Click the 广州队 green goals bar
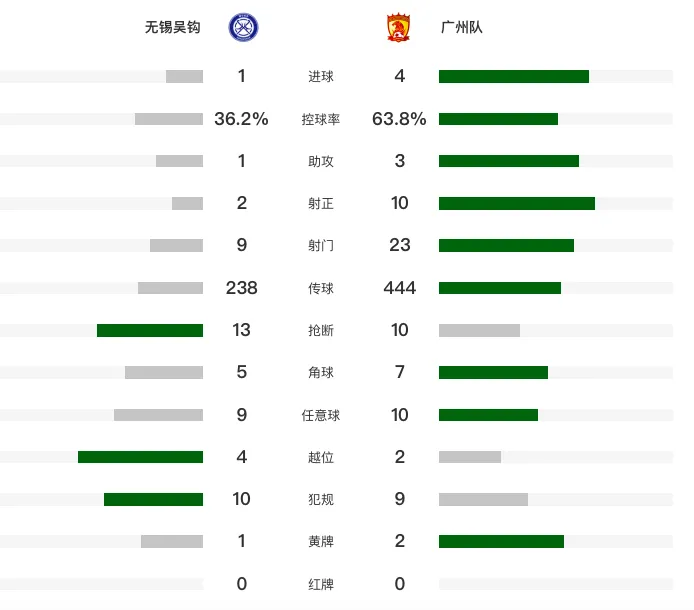The height and width of the screenshot is (610, 694). pyautogui.click(x=514, y=77)
